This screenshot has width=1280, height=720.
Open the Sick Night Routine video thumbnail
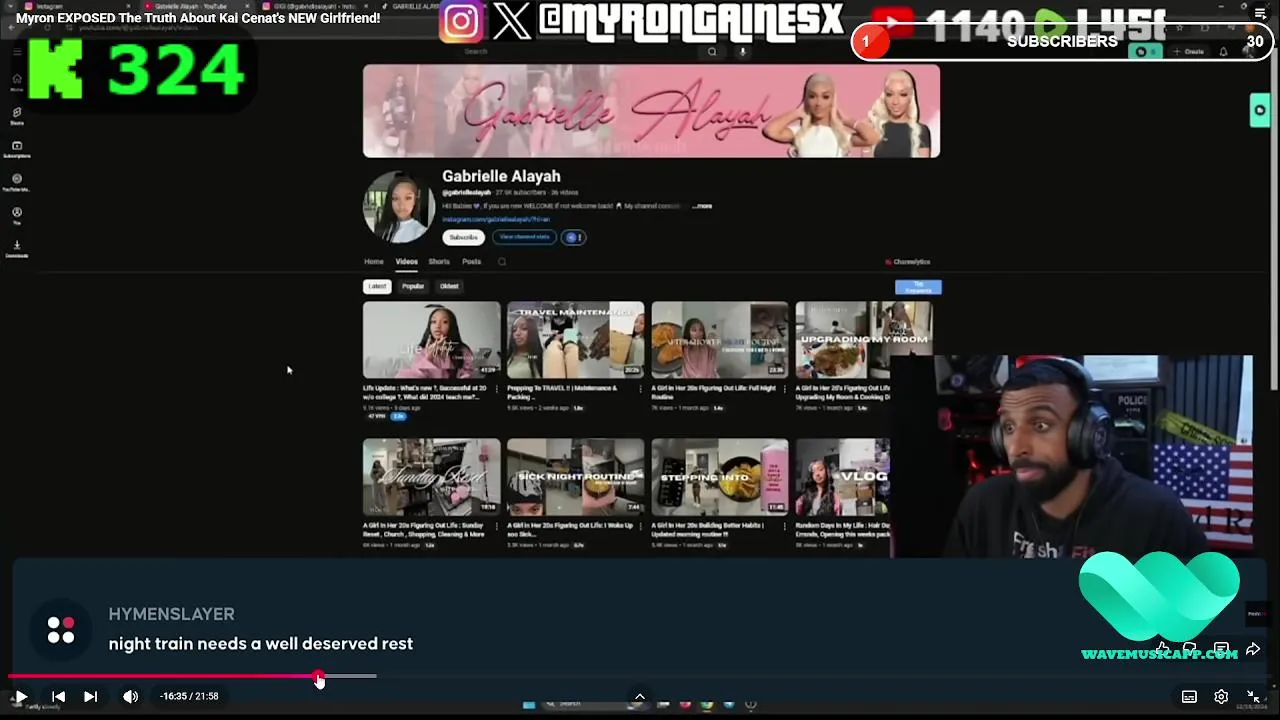pos(576,477)
